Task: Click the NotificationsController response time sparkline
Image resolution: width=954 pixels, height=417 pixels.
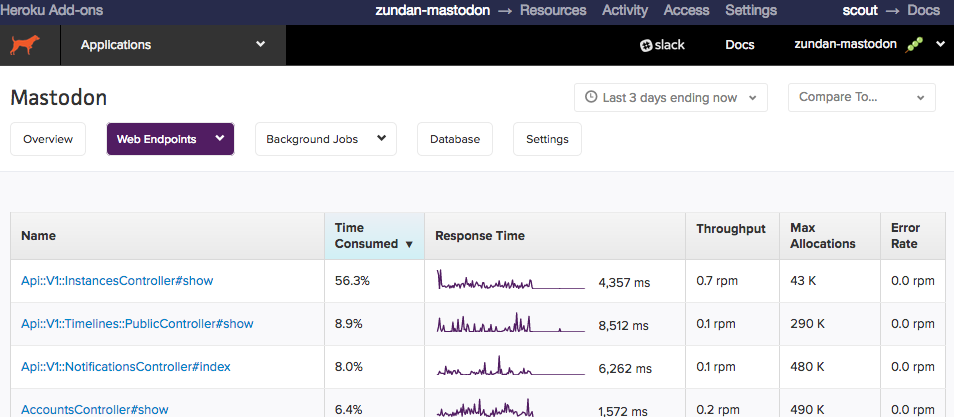Action: coord(510,366)
